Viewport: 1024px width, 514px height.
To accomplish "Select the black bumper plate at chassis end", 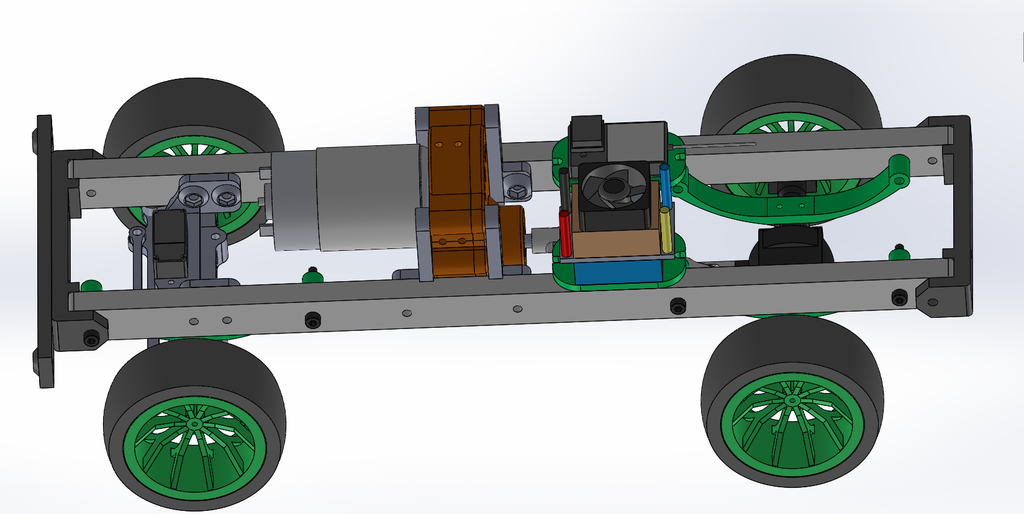I will (x=44, y=251).
